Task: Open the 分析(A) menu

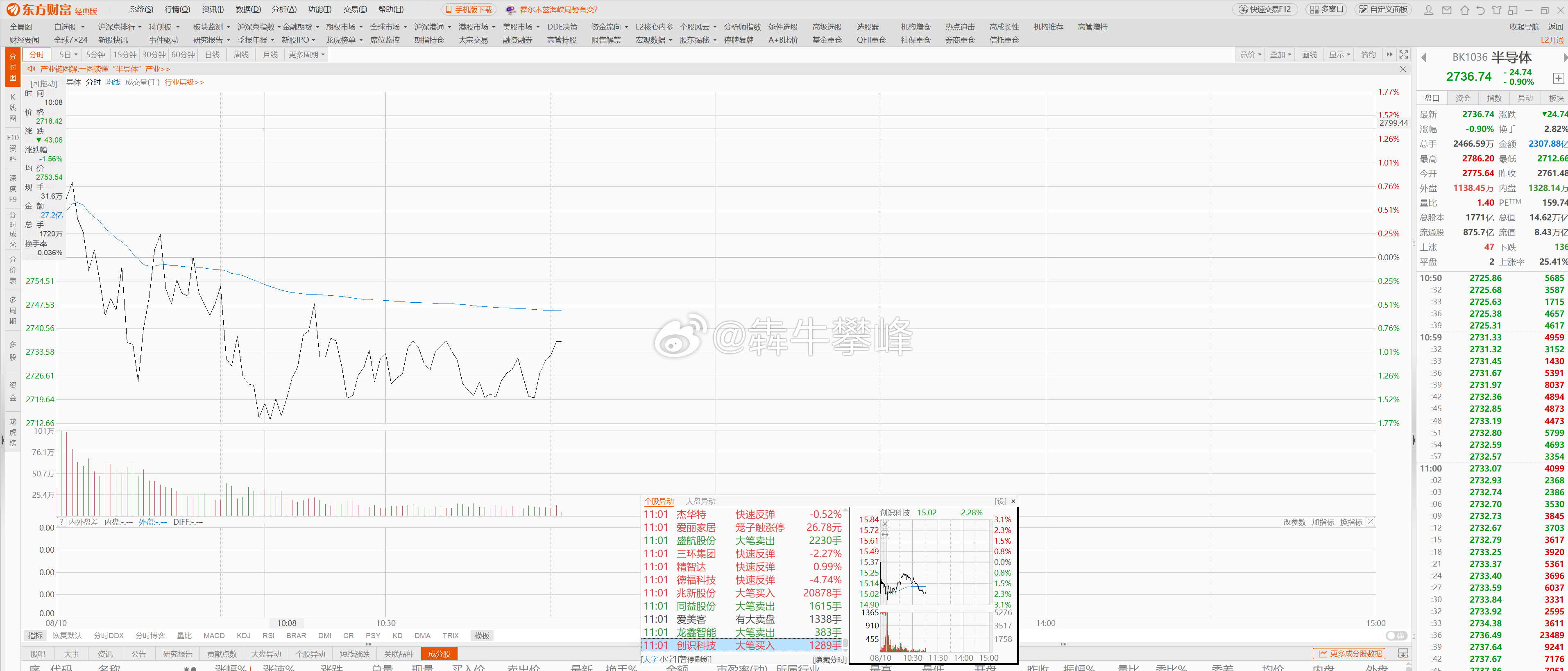Action: [284, 10]
